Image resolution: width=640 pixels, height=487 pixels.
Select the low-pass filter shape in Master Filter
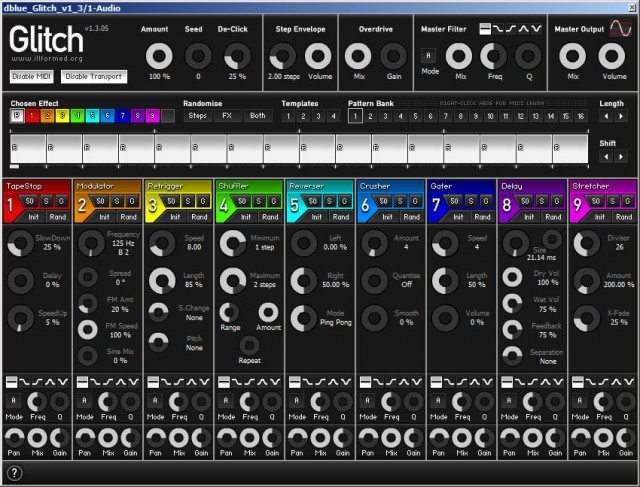click(498, 29)
